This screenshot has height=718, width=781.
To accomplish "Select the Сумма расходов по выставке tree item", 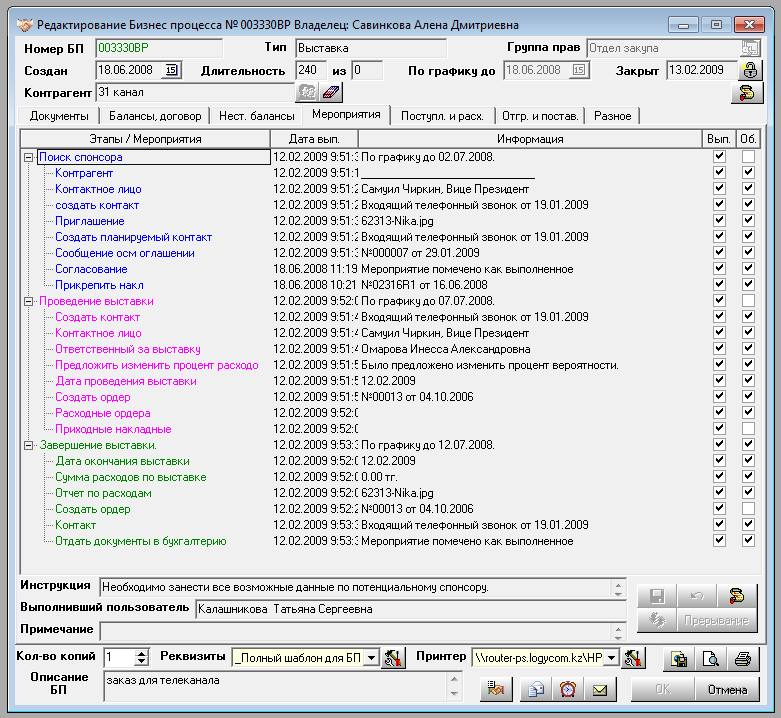I will (130, 477).
